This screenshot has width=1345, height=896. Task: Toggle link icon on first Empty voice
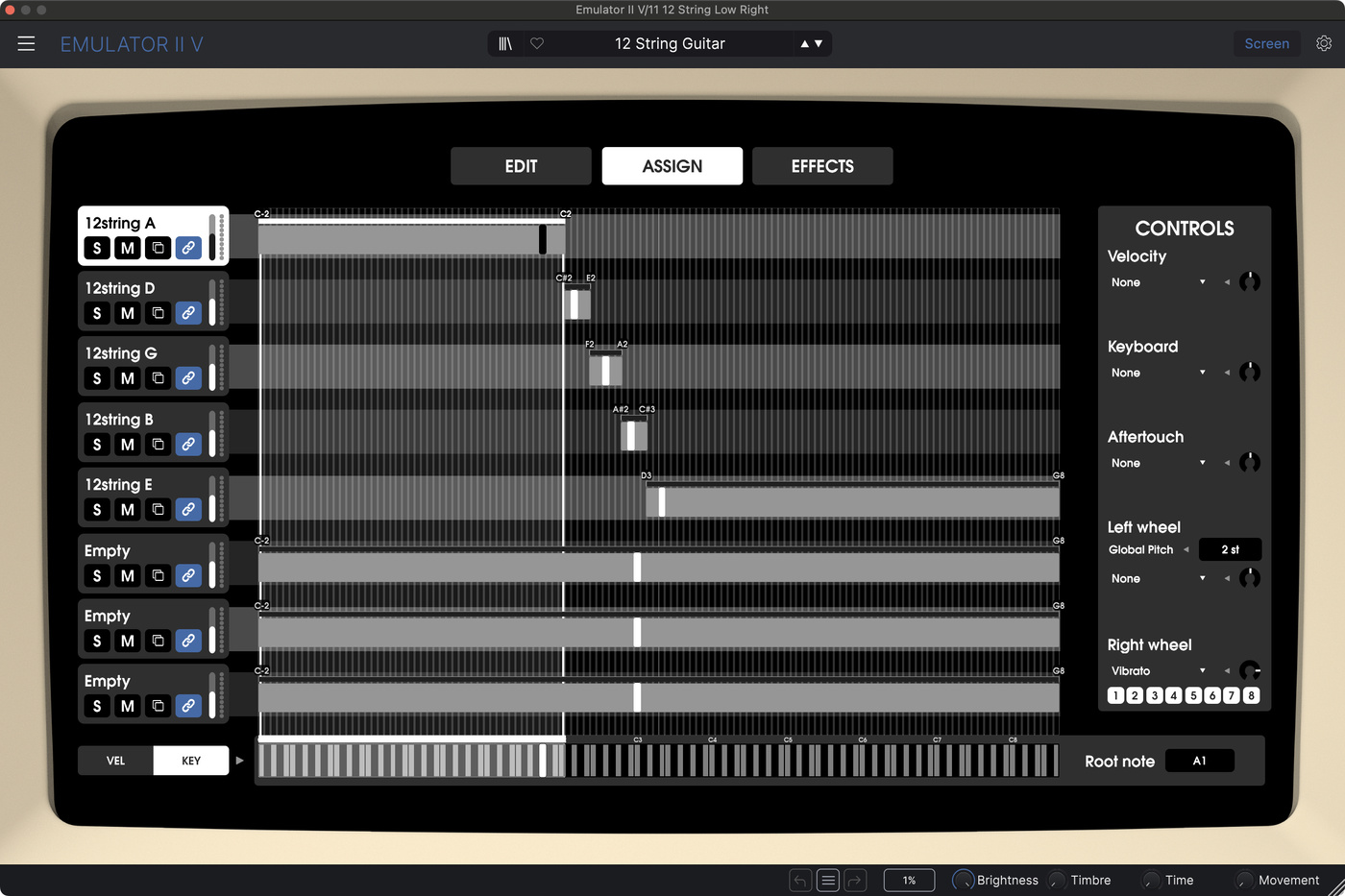188,575
